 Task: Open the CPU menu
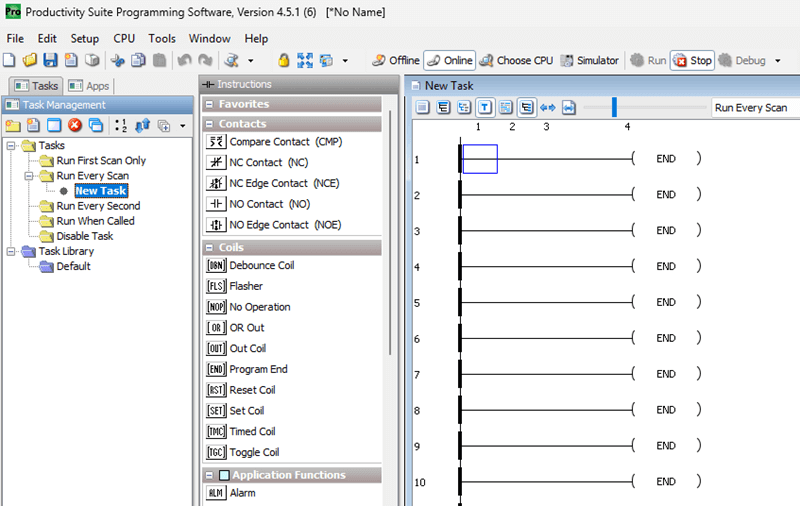click(x=124, y=38)
